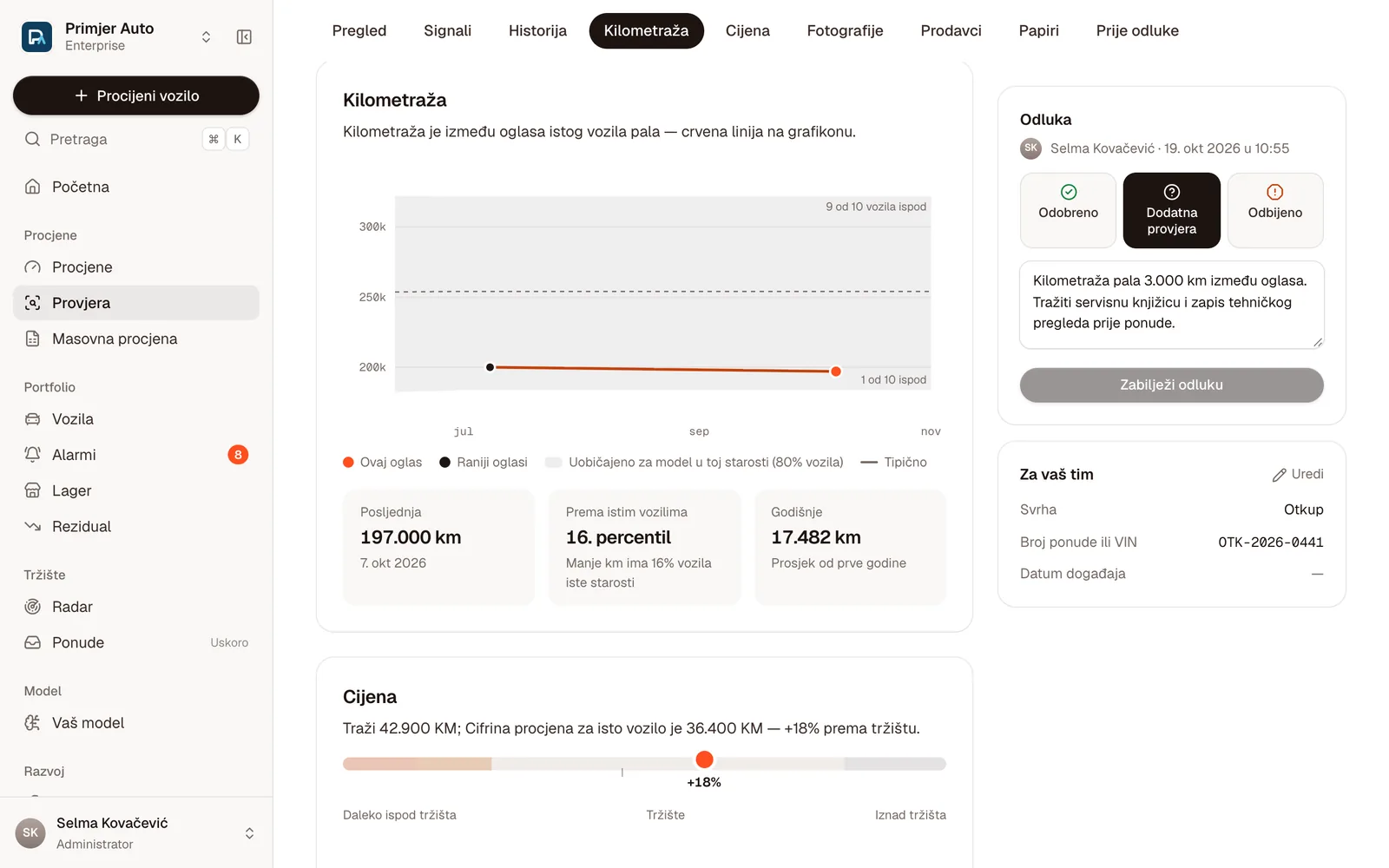This screenshot has height=868, width=1389.
Task: Click the Masovna procjena document icon
Action: (32, 339)
